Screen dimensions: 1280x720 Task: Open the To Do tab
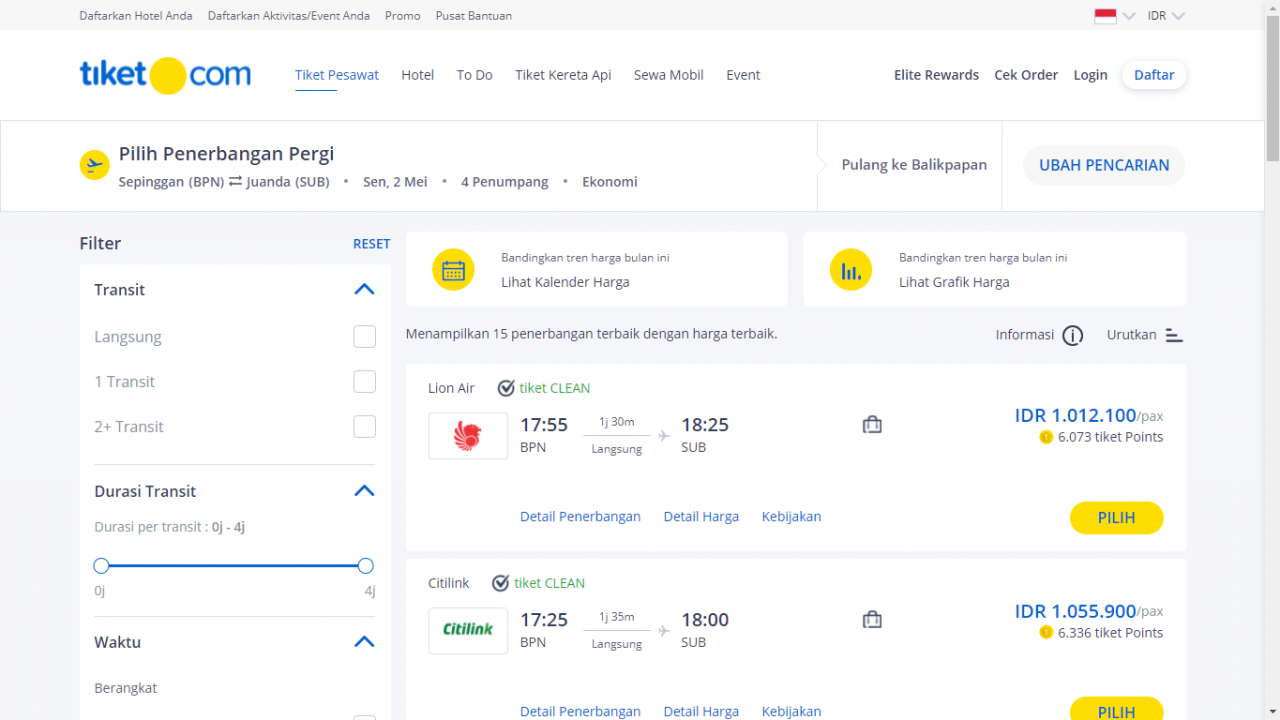(x=475, y=75)
